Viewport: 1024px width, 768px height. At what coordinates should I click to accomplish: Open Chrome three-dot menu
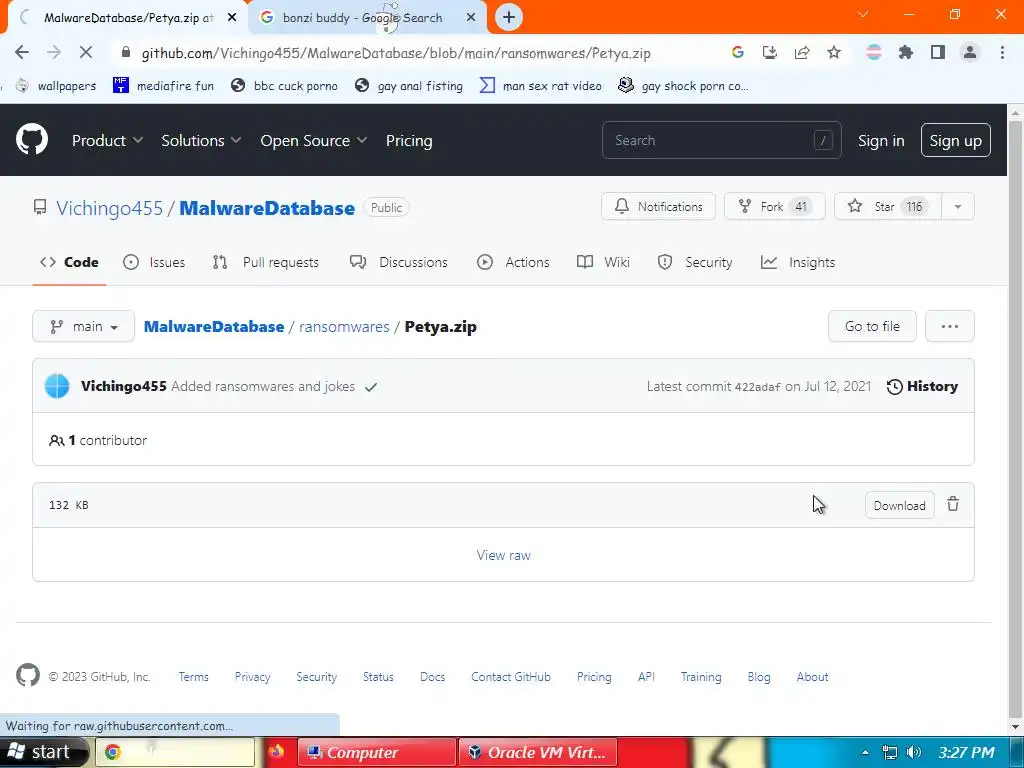1002,52
